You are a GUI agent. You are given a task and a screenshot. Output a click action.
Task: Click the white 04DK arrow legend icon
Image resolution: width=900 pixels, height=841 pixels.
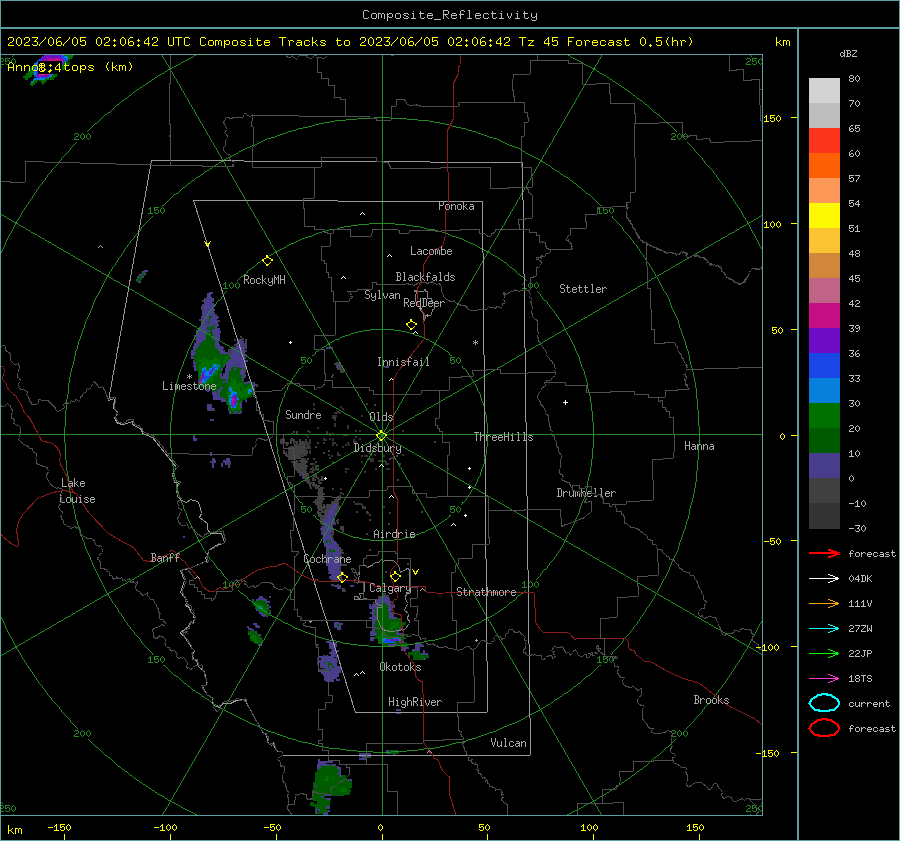coord(824,578)
